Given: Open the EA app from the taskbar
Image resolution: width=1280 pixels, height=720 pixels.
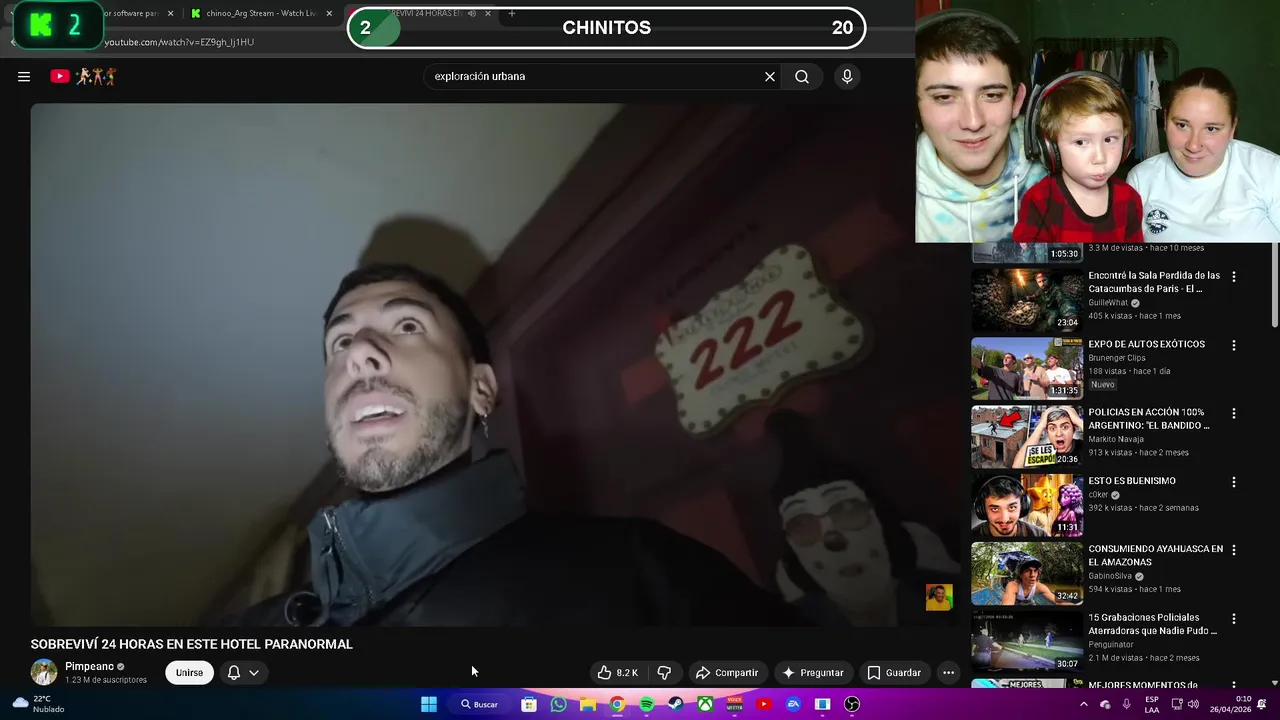Looking at the screenshot, I should 793,704.
